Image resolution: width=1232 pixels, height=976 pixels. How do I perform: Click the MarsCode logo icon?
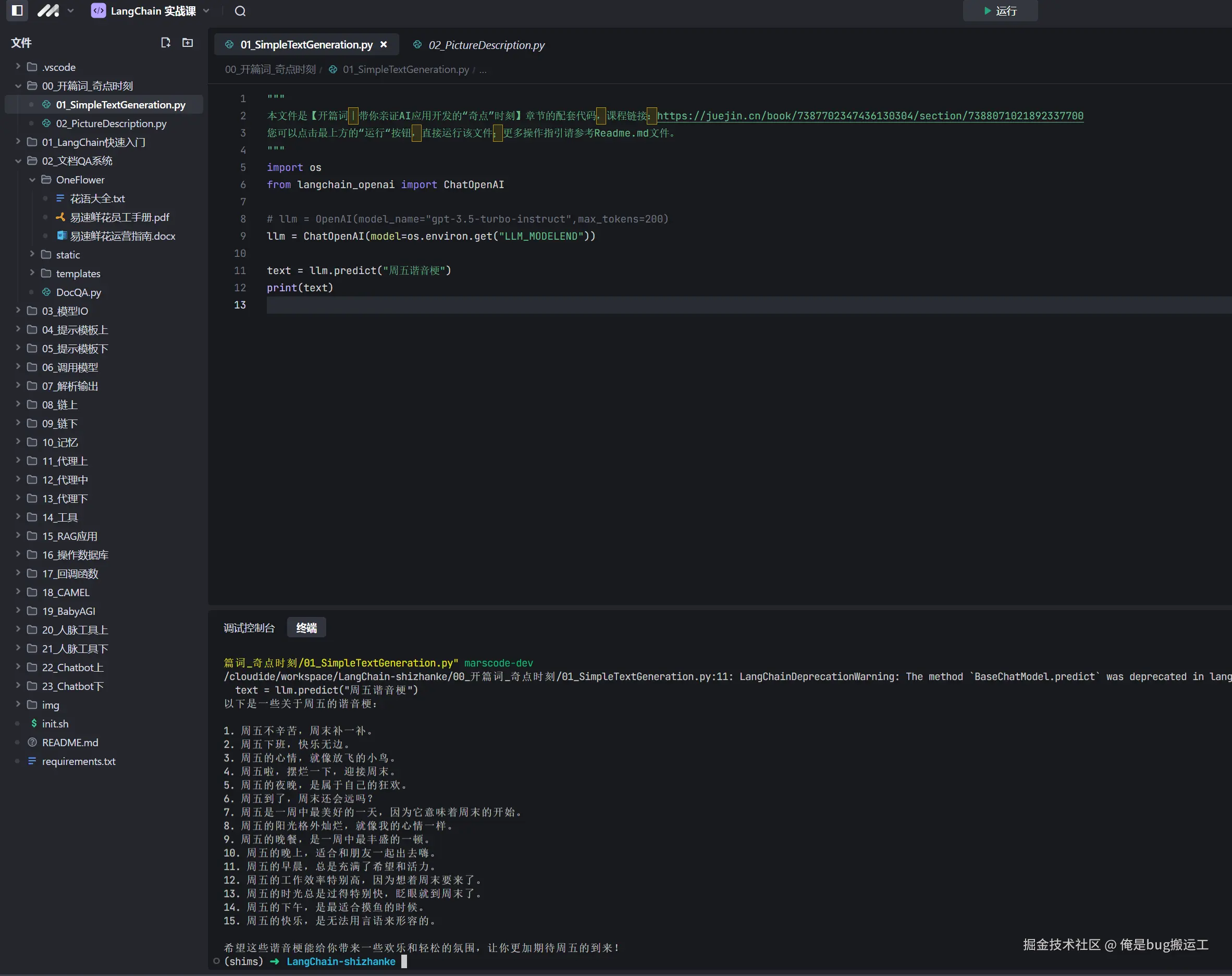click(x=48, y=11)
